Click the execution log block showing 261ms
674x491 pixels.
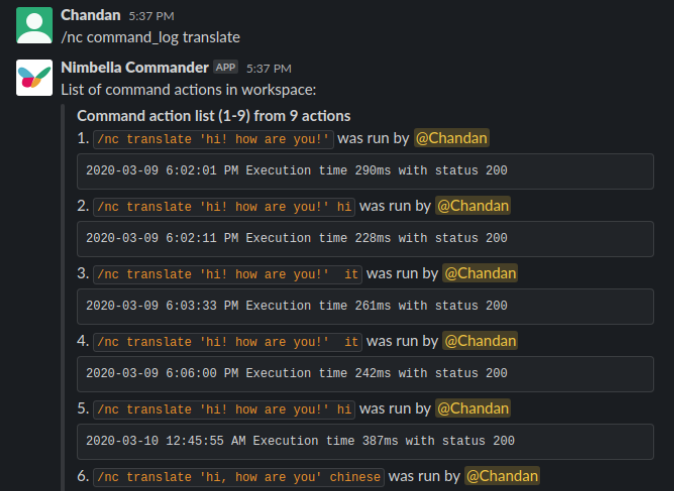pyautogui.click(x=365, y=306)
